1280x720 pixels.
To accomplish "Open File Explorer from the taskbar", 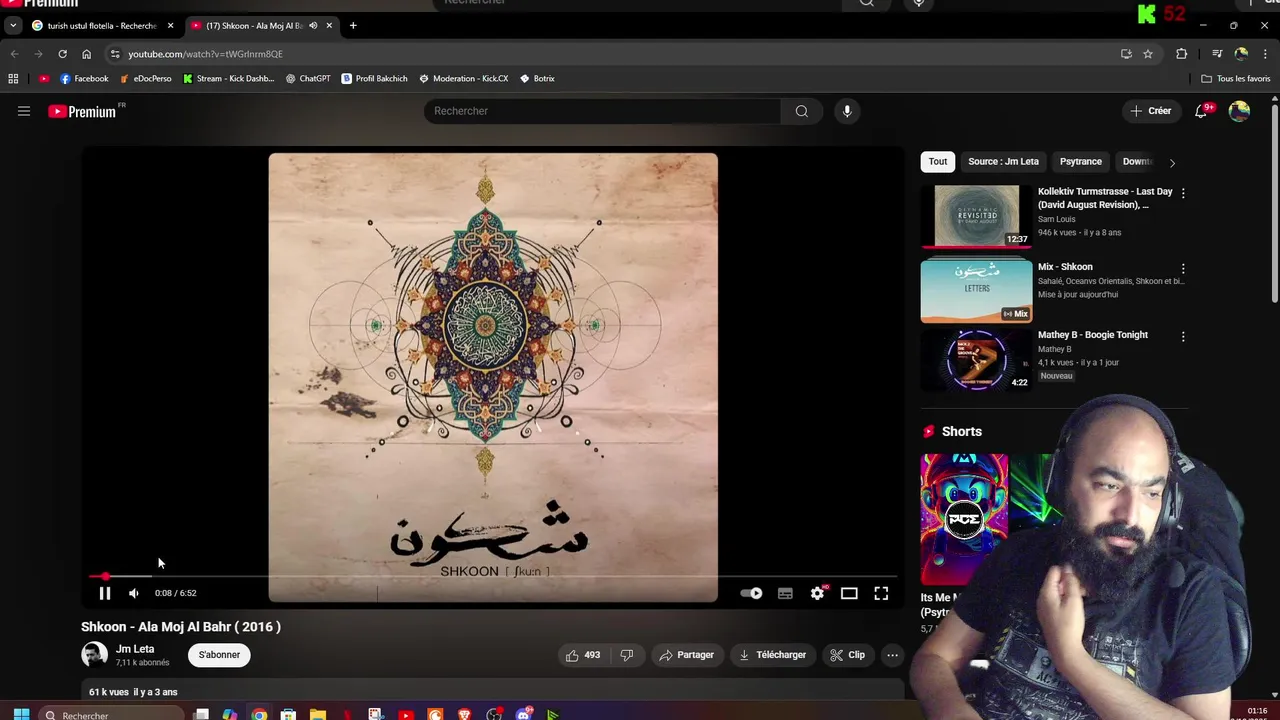I will click(317, 714).
